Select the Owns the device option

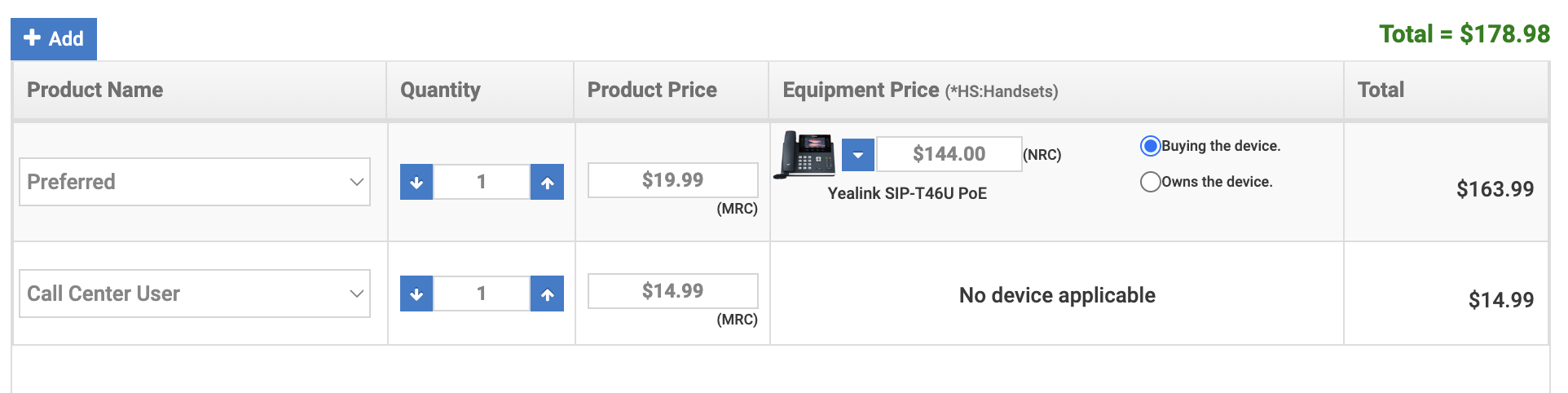[x=1150, y=182]
